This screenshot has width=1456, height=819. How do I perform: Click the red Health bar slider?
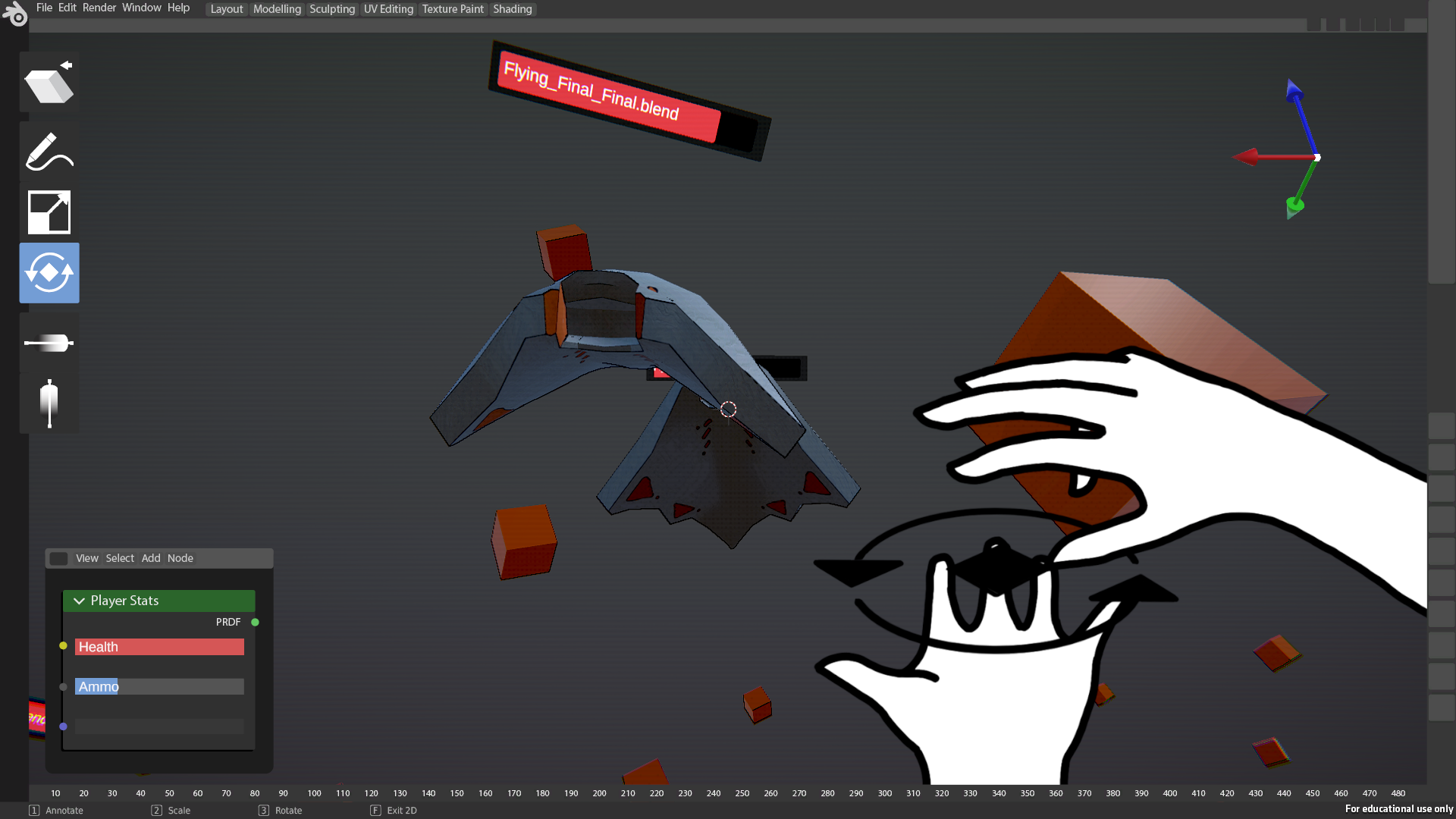[159, 647]
